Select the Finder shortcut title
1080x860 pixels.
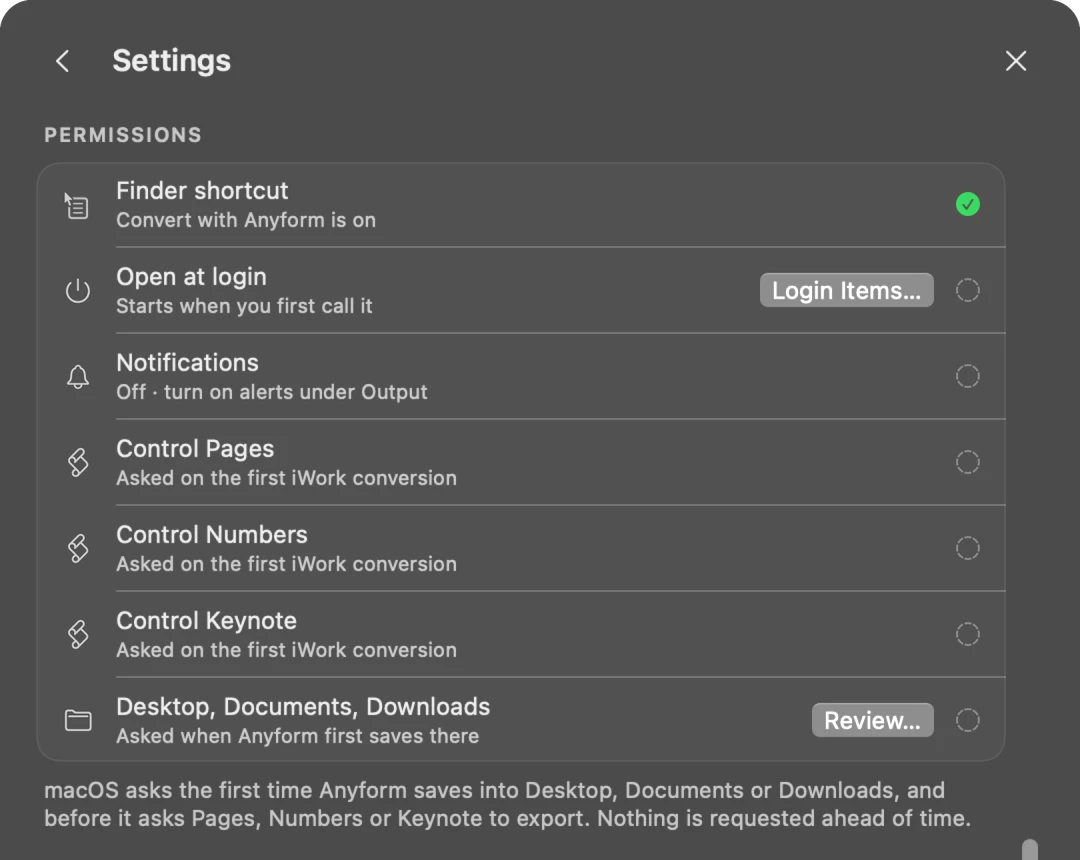(x=202, y=191)
